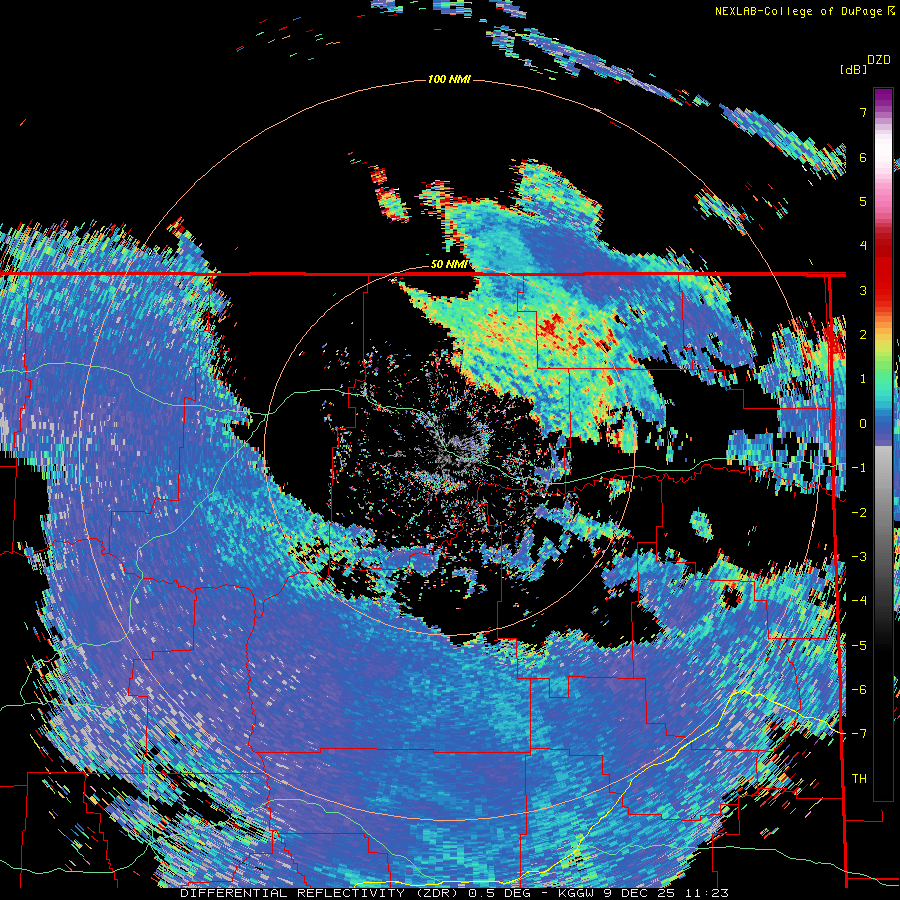Click the -4 value on color scale
This screenshot has height=900, width=900.
(859, 601)
